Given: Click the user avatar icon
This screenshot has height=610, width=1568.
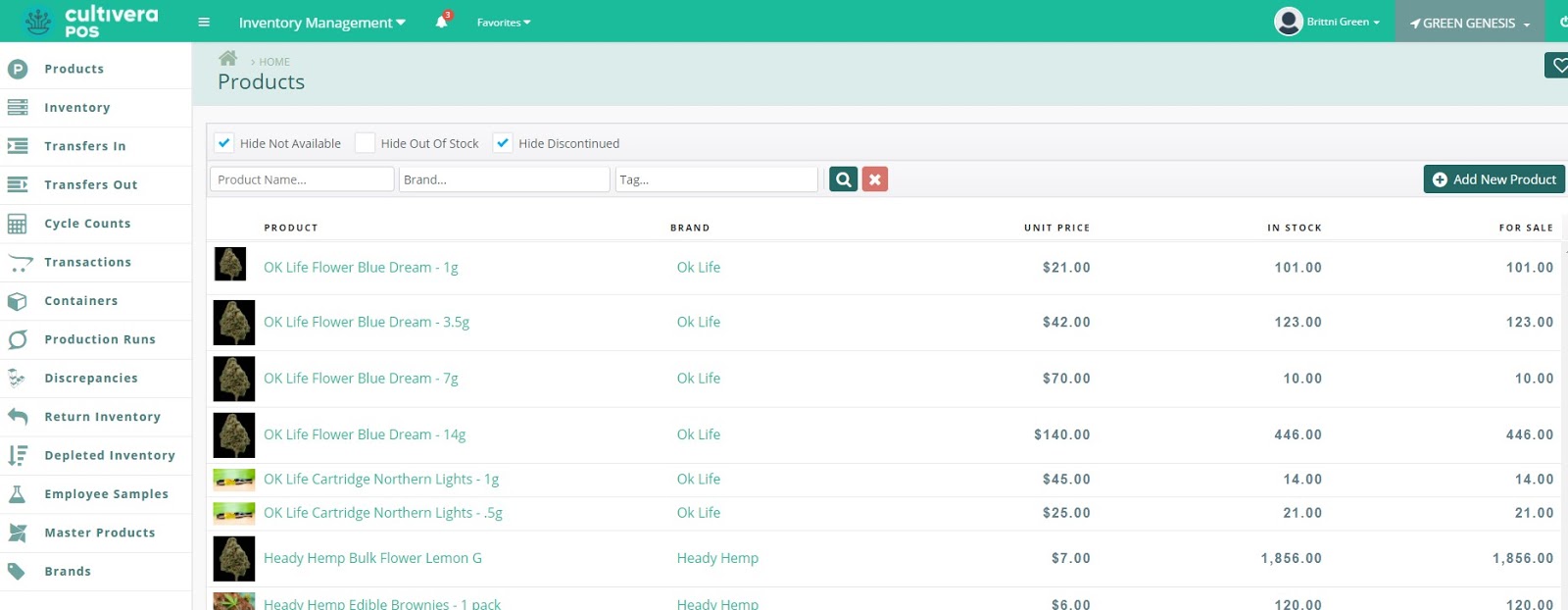Looking at the screenshot, I should pos(1288,21).
